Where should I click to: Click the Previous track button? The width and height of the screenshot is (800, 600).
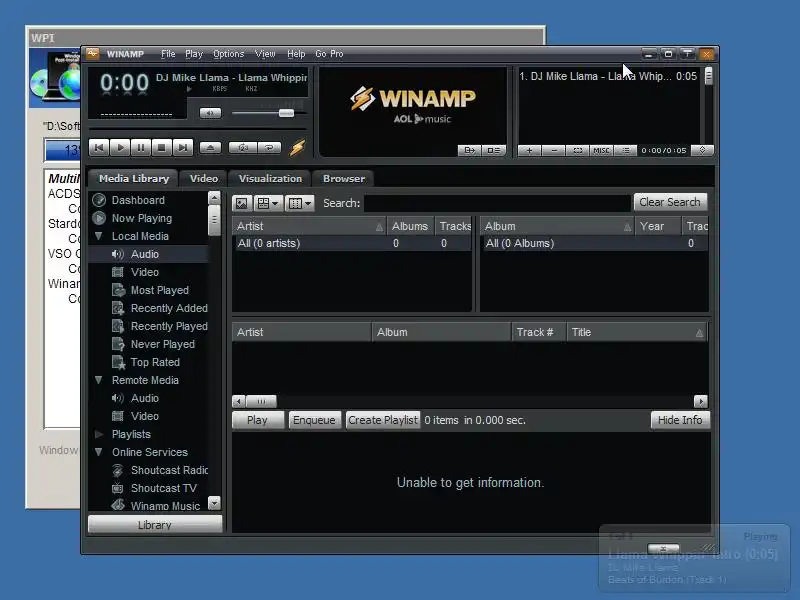pyautogui.click(x=99, y=147)
